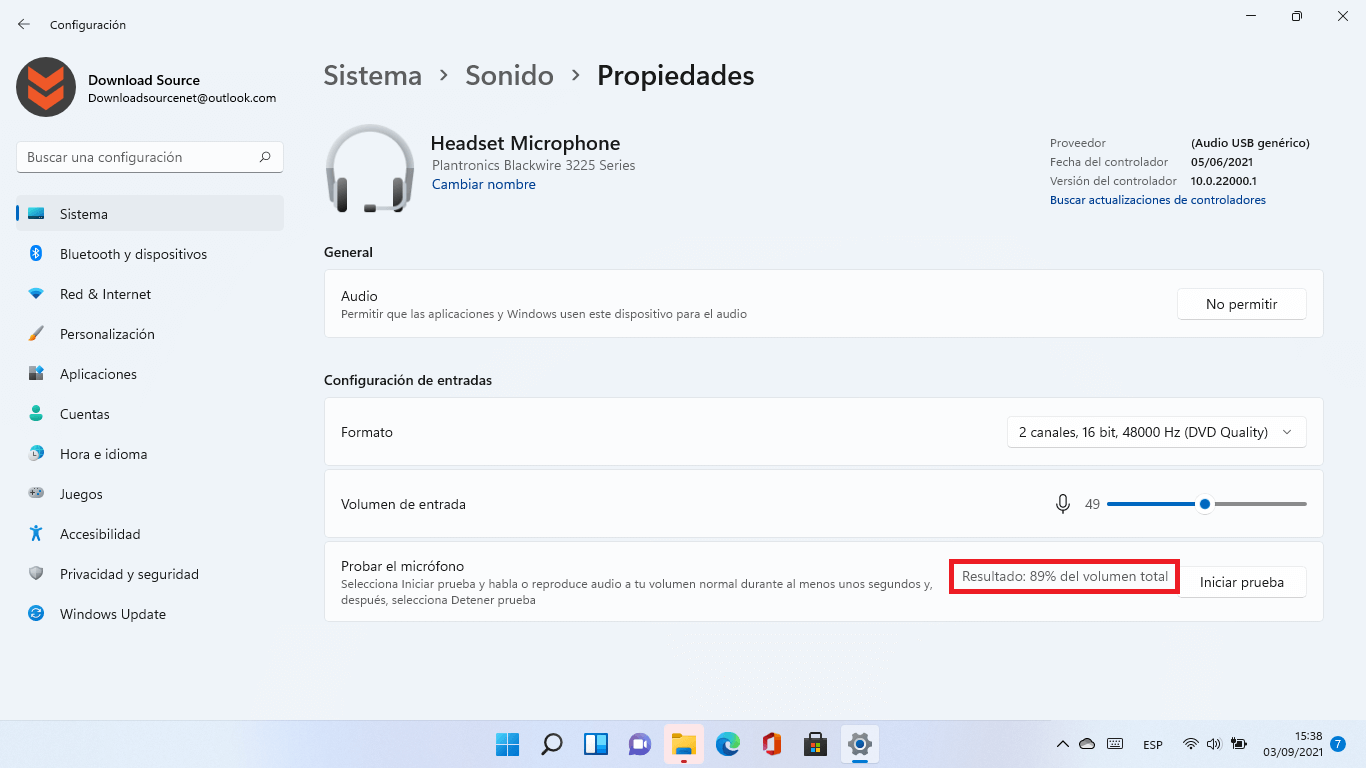Go back to Sistema in the breadcrumb
The image size is (1366, 768).
[x=373, y=75]
